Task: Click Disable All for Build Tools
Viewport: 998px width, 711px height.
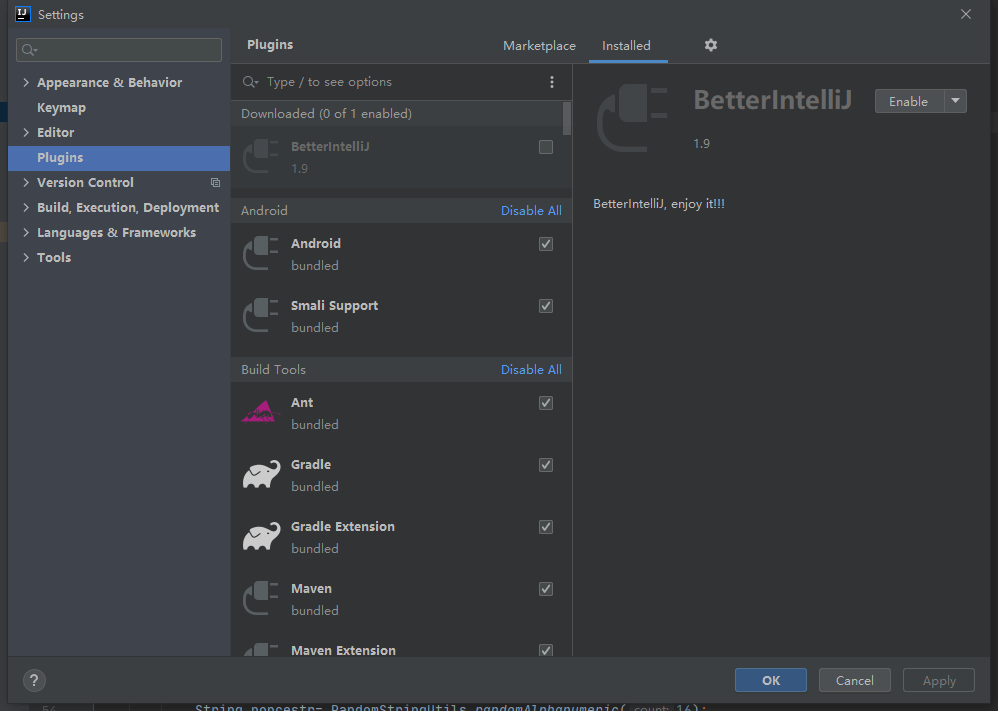Action: point(531,370)
